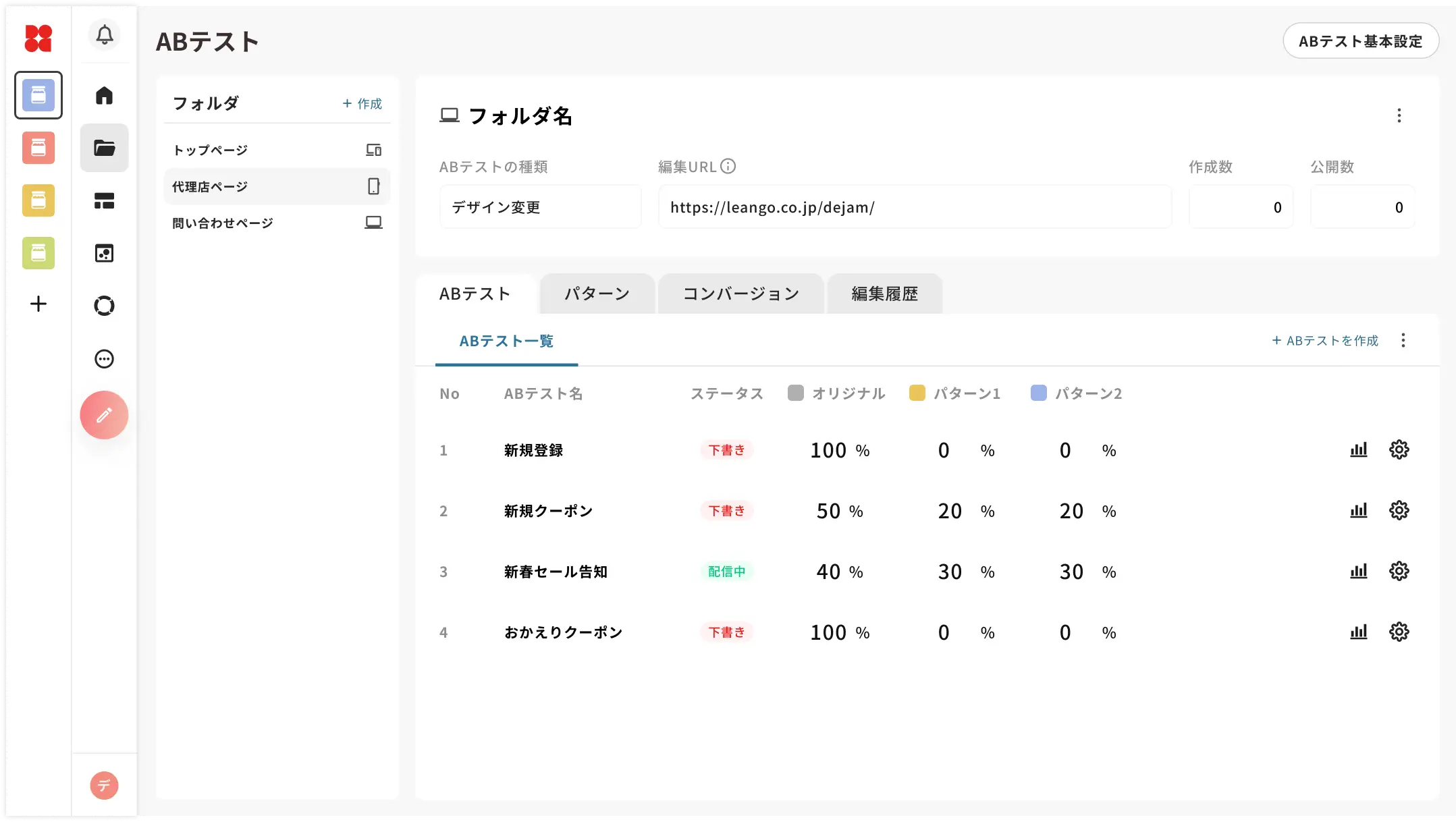1456x822 pixels.
Task: Click the chat bubble ellipsis sidebar icon
Action: pos(104,359)
